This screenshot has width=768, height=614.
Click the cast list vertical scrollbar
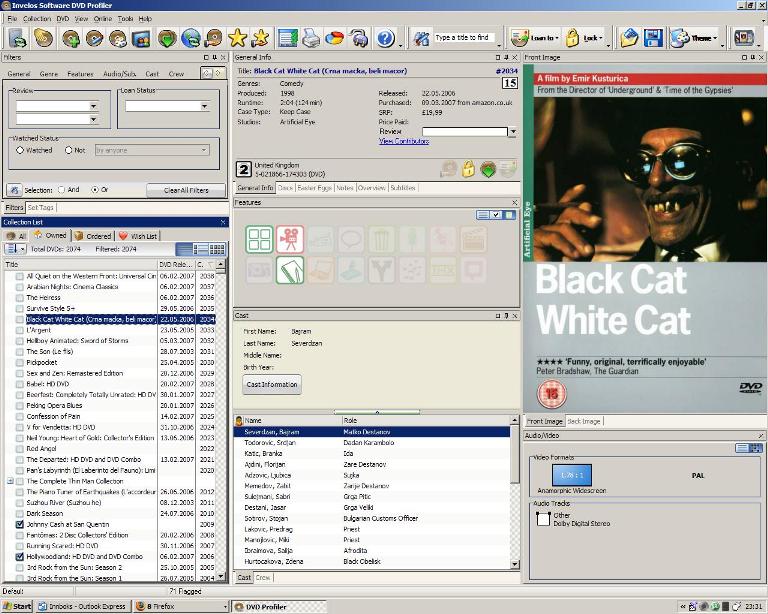tap(514, 492)
